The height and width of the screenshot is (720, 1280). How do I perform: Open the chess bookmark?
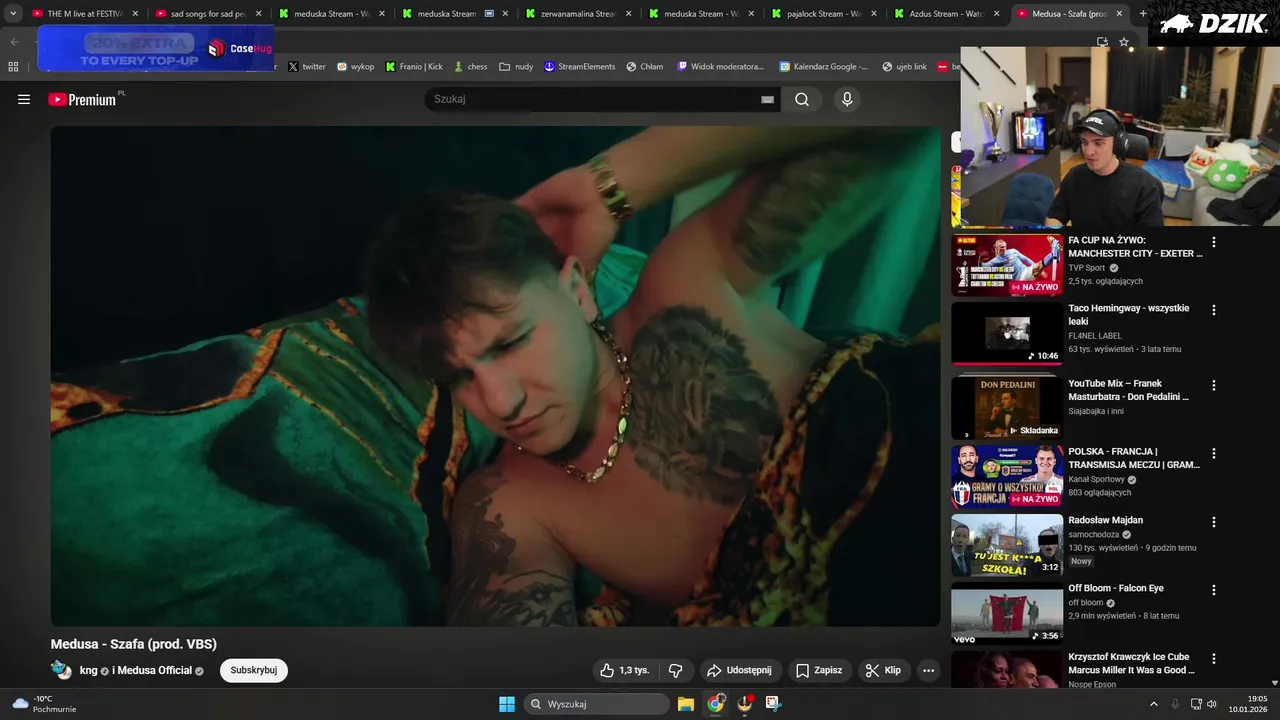470,67
